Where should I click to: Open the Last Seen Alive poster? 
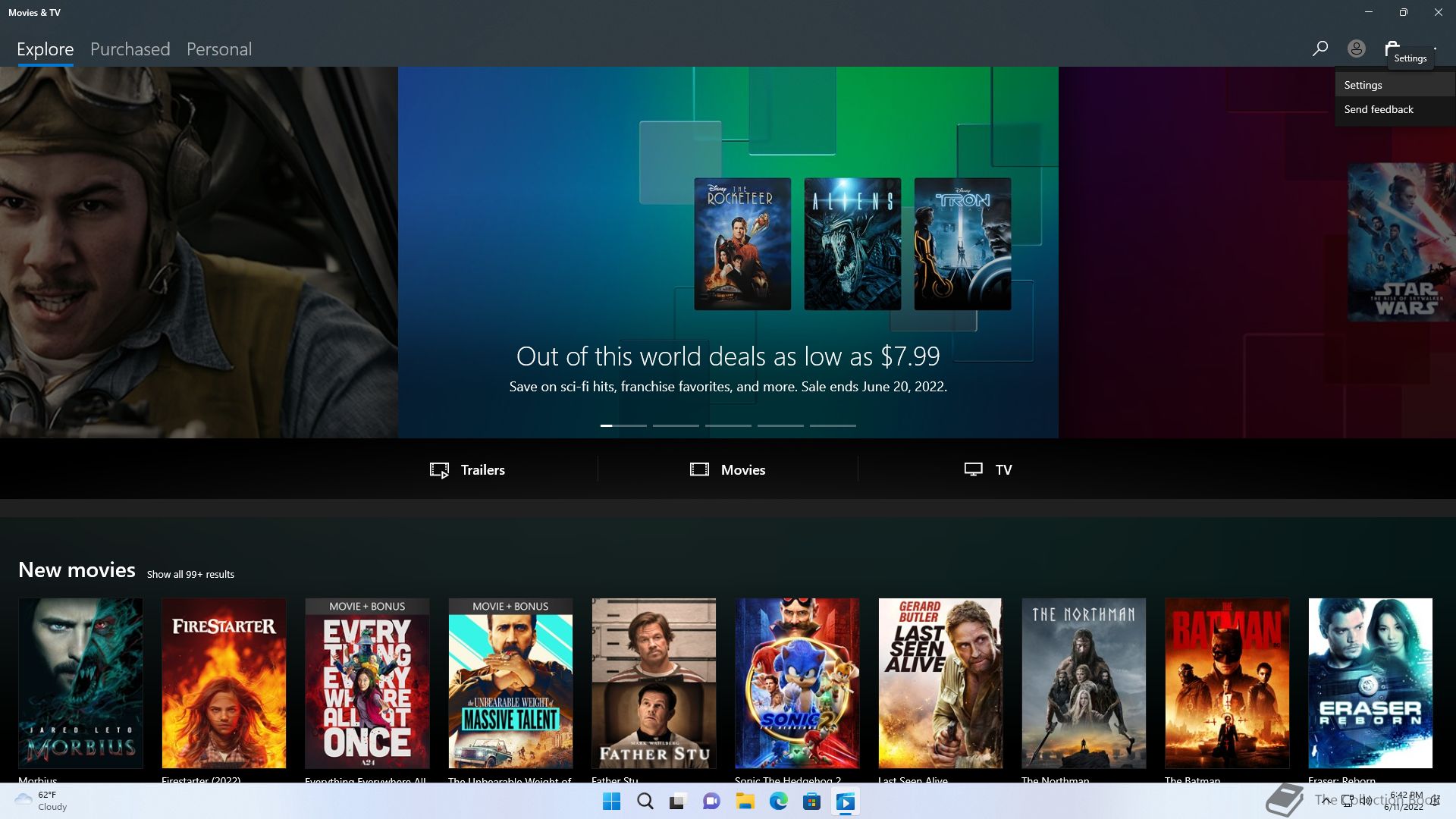pyautogui.click(x=940, y=683)
